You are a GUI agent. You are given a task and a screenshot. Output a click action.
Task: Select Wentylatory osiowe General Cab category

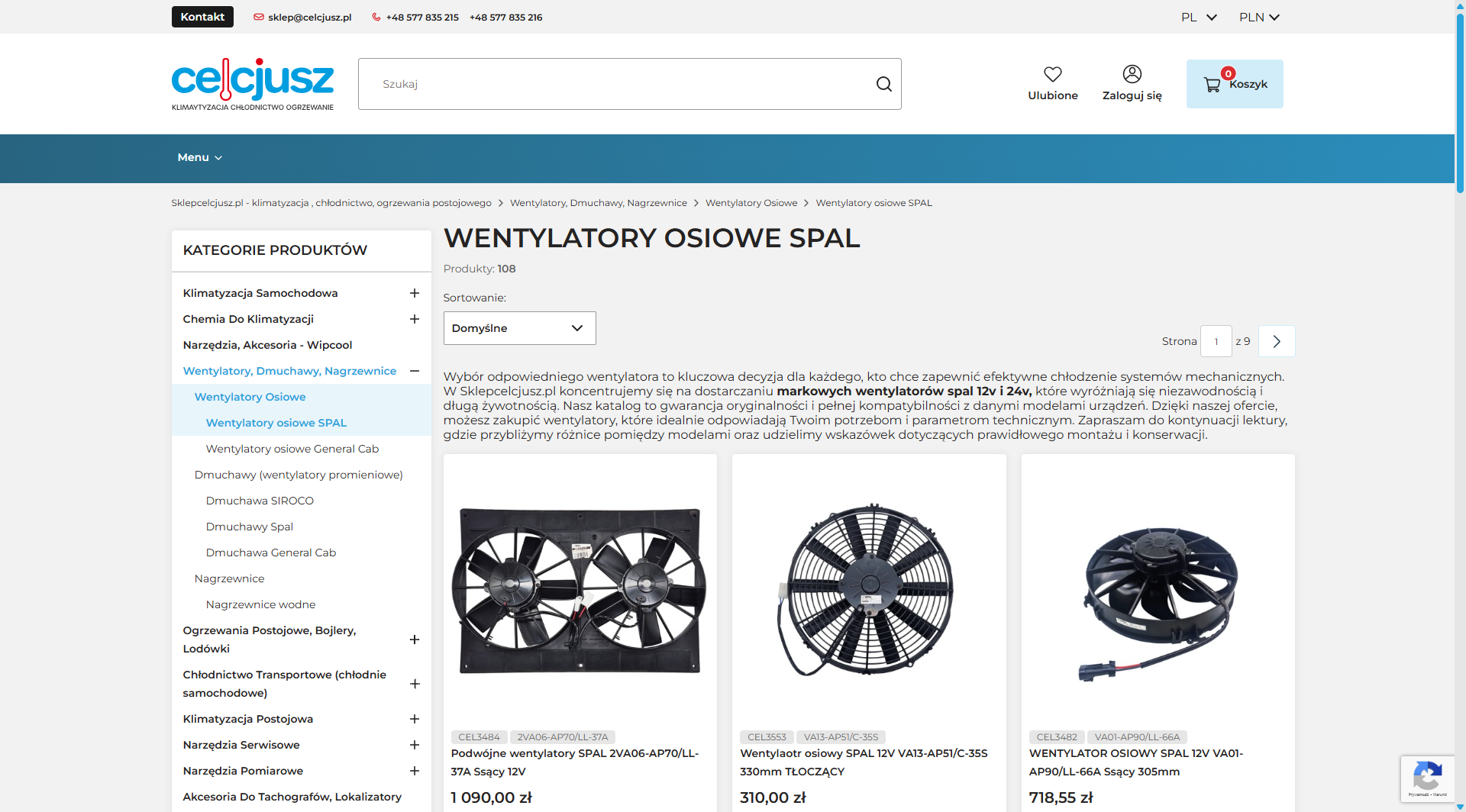[x=292, y=449]
